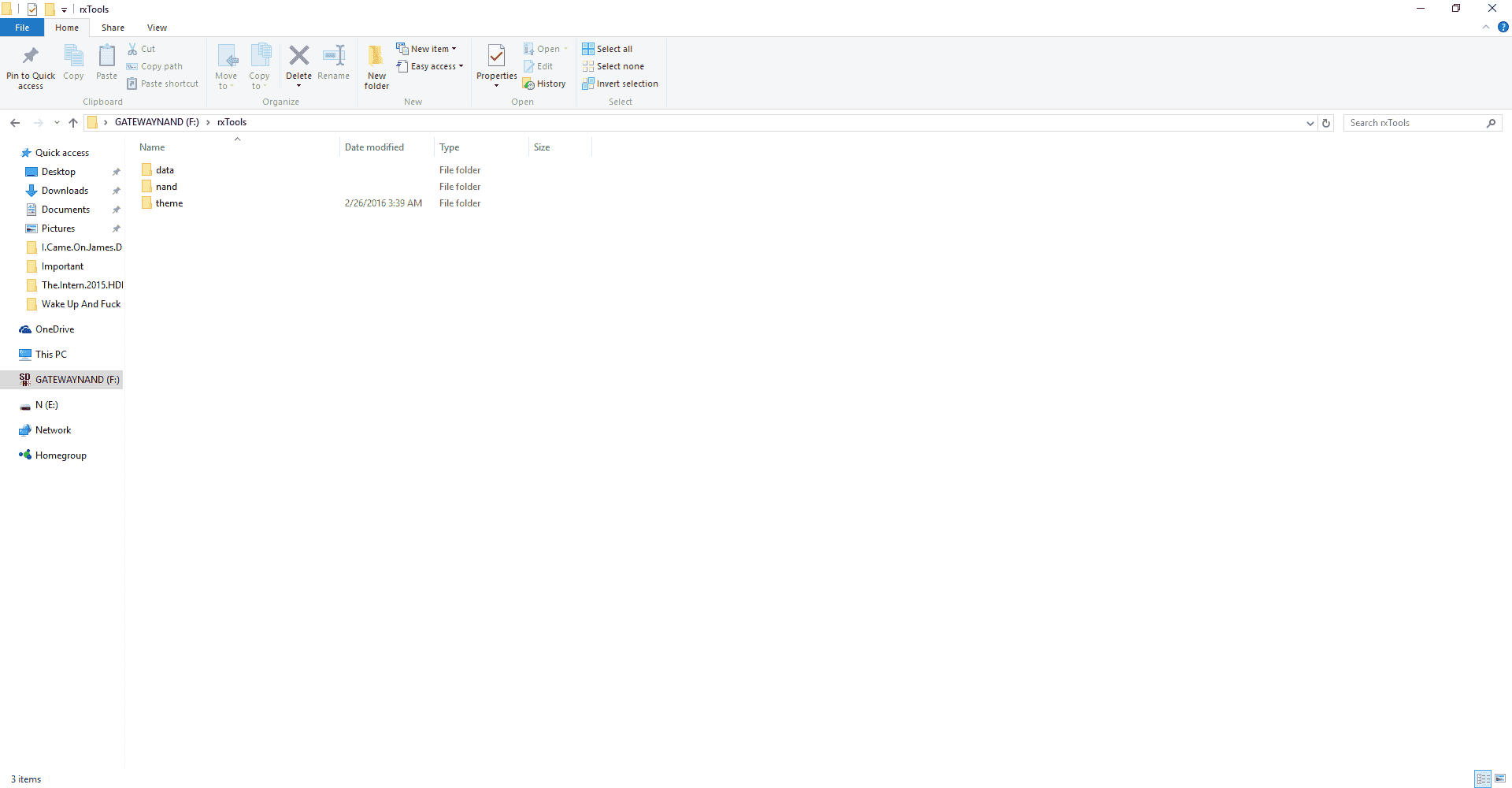This screenshot has width=1512, height=788.
Task: Switch to the Home ribbon tab
Action: [67, 28]
